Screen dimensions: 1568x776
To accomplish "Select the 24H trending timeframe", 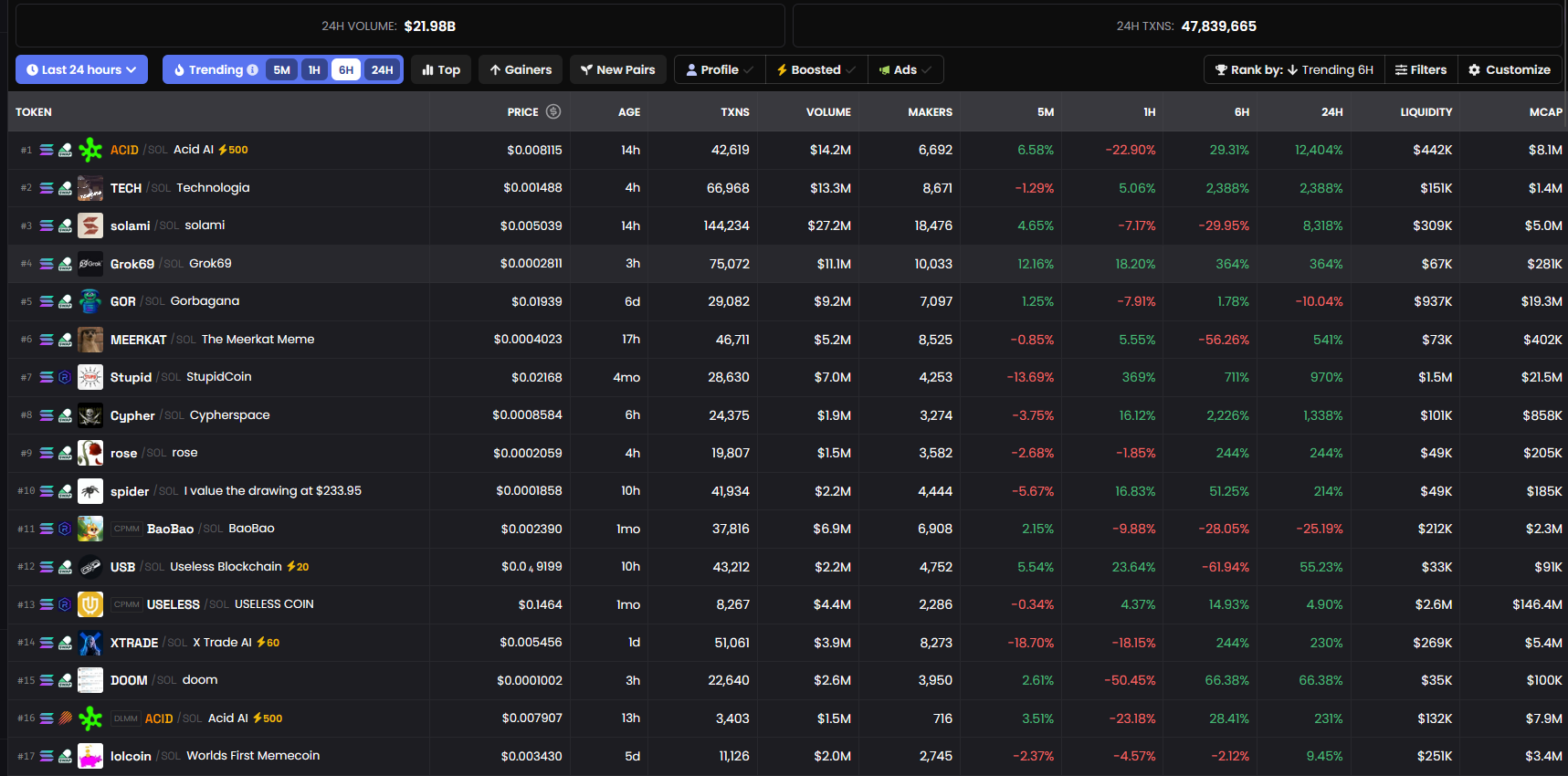I will point(383,69).
